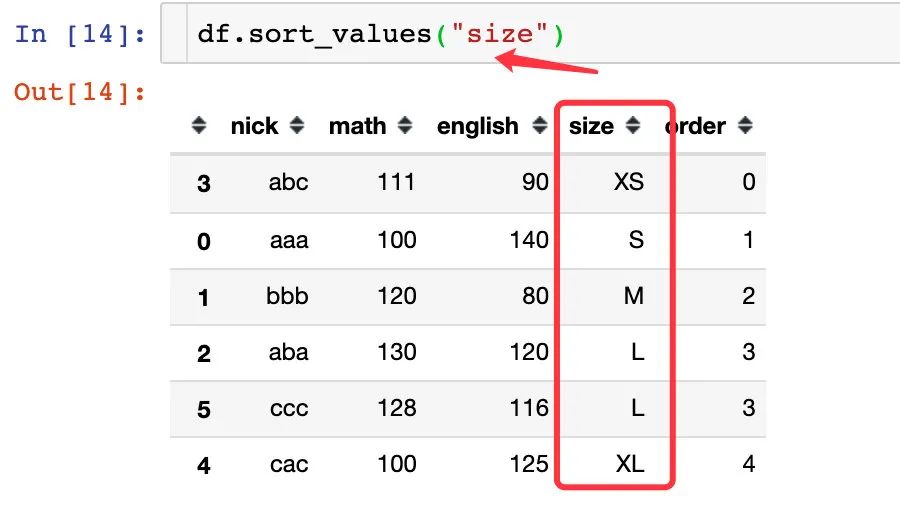Click sort arrows next to order header
The image size is (900, 518).
click(x=745, y=125)
